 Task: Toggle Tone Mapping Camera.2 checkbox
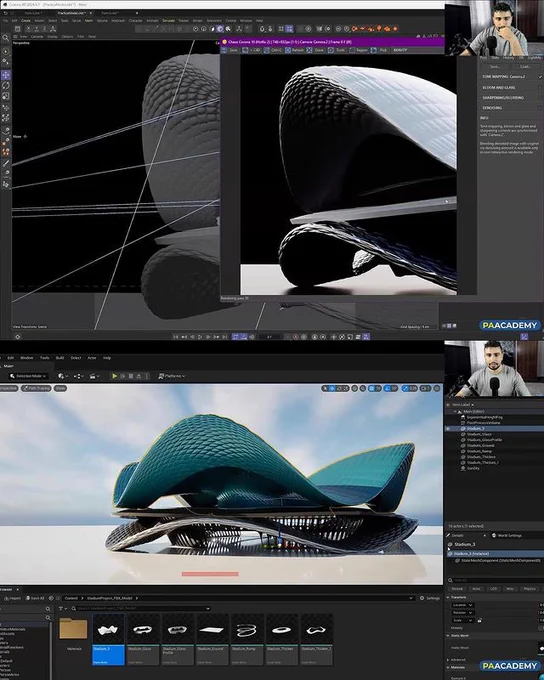[541, 77]
